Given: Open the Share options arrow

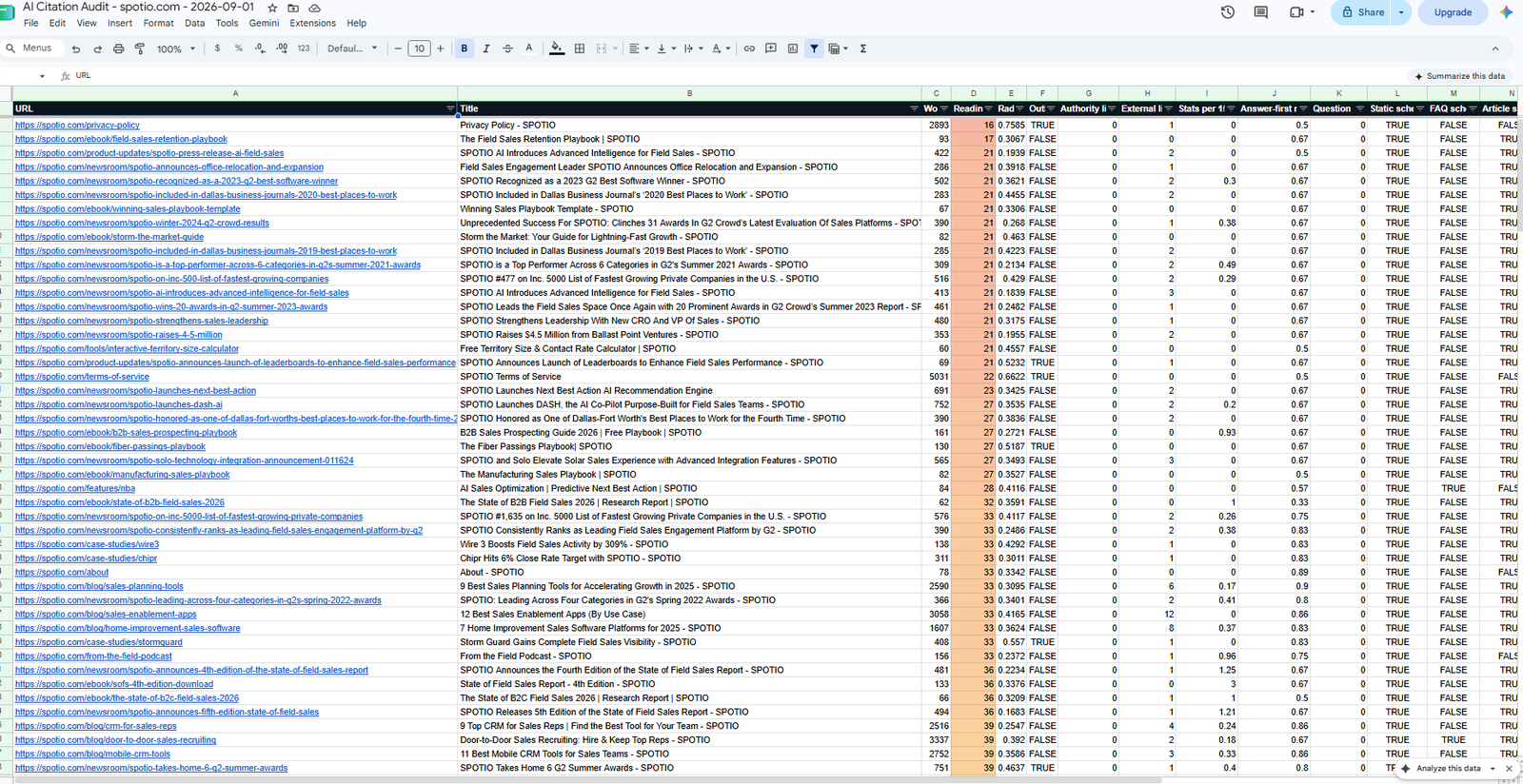Looking at the screenshot, I should [1401, 12].
